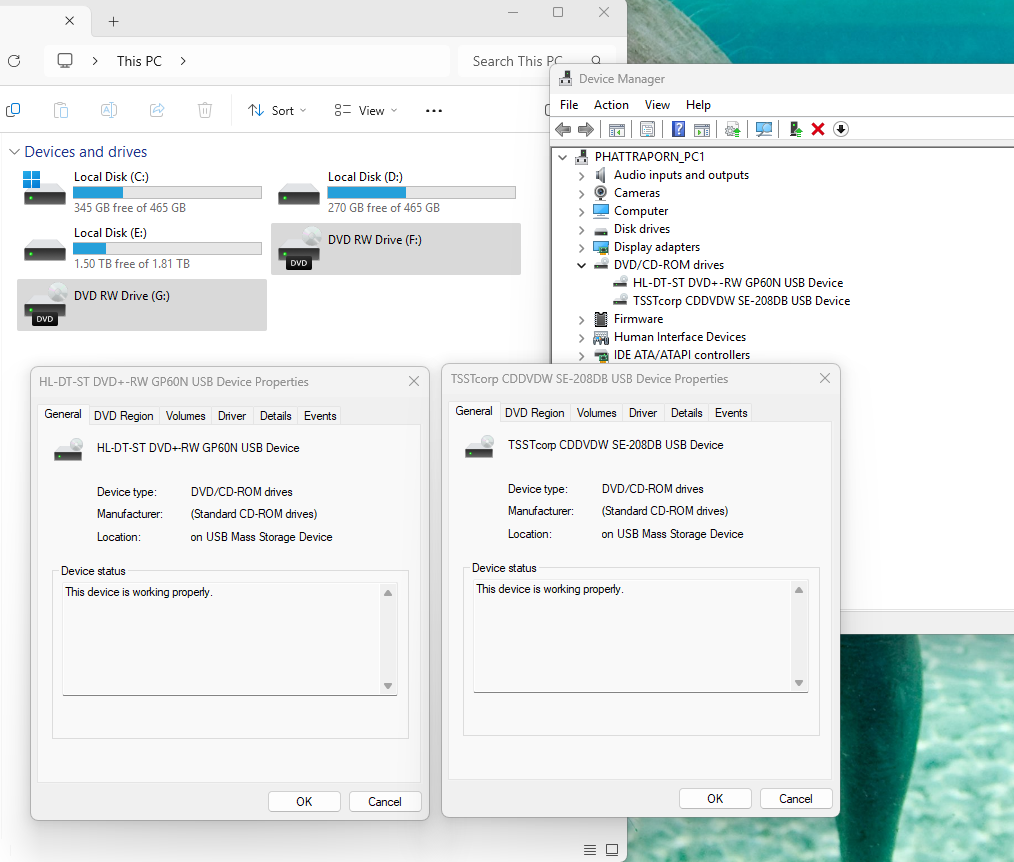The image size is (1014, 862).
Task: Toggle console tree icon in Device Manager
Action: [617, 129]
